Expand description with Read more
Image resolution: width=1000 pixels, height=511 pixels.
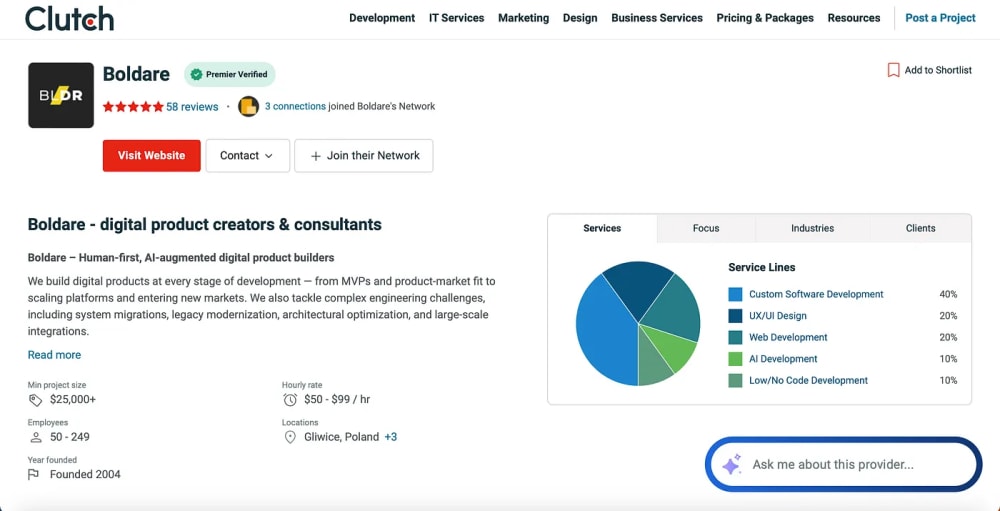54,355
